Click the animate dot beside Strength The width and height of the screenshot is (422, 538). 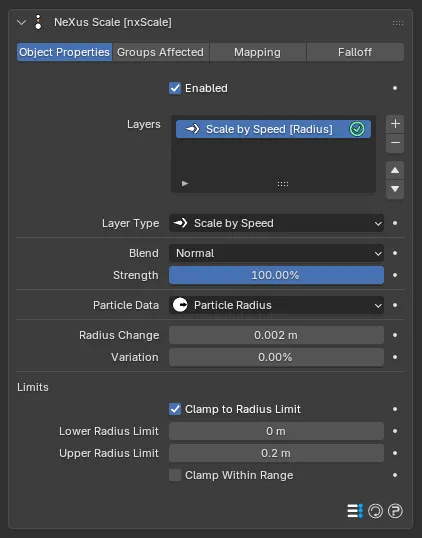[x=395, y=275]
